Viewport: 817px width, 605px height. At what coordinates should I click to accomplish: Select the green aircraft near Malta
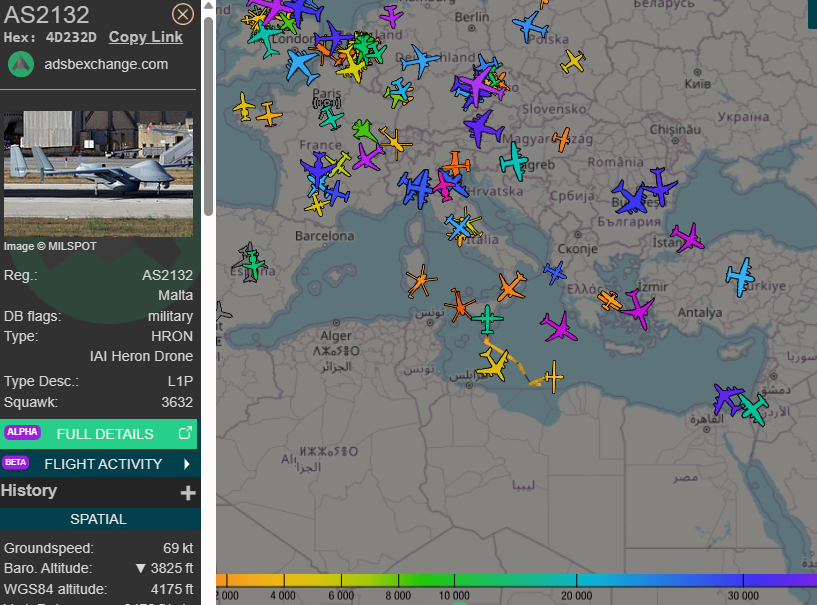(487, 319)
